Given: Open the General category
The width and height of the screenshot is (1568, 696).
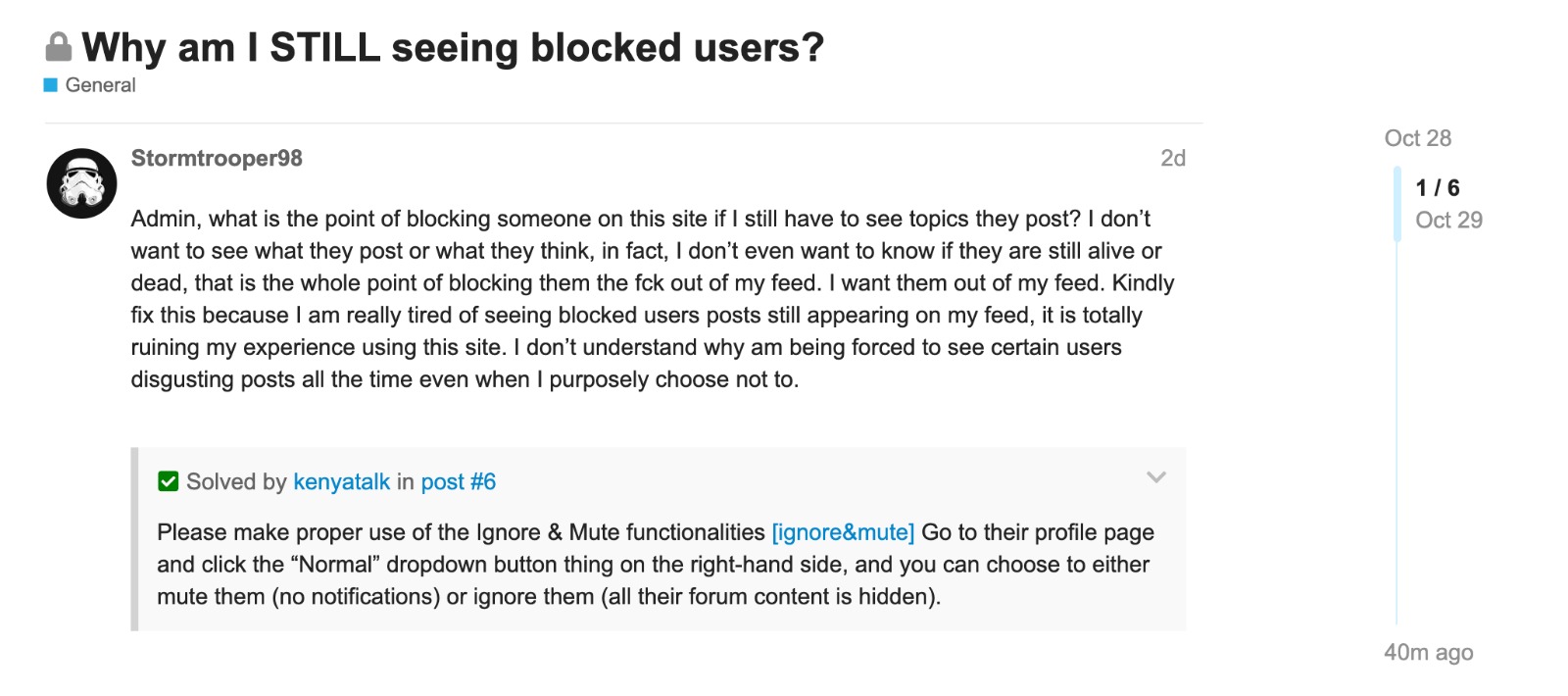Looking at the screenshot, I should pyautogui.click(x=100, y=85).
